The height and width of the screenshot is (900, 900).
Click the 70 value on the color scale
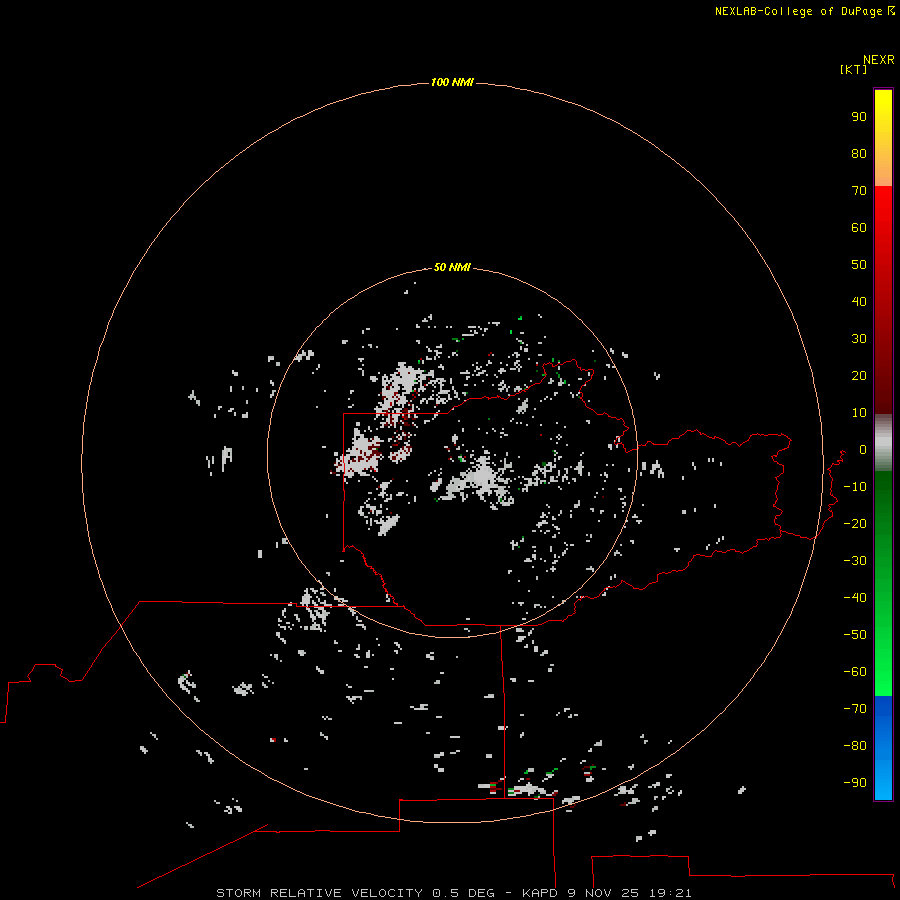pyautogui.click(x=859, y=191)
